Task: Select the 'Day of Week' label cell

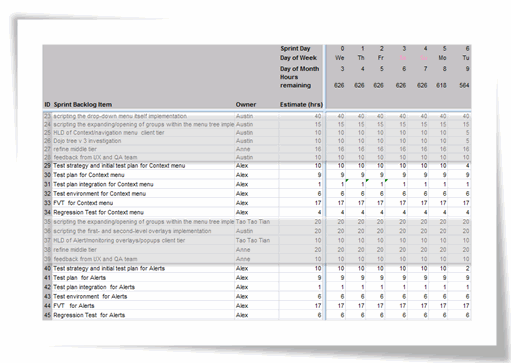Action: point(298,58)
